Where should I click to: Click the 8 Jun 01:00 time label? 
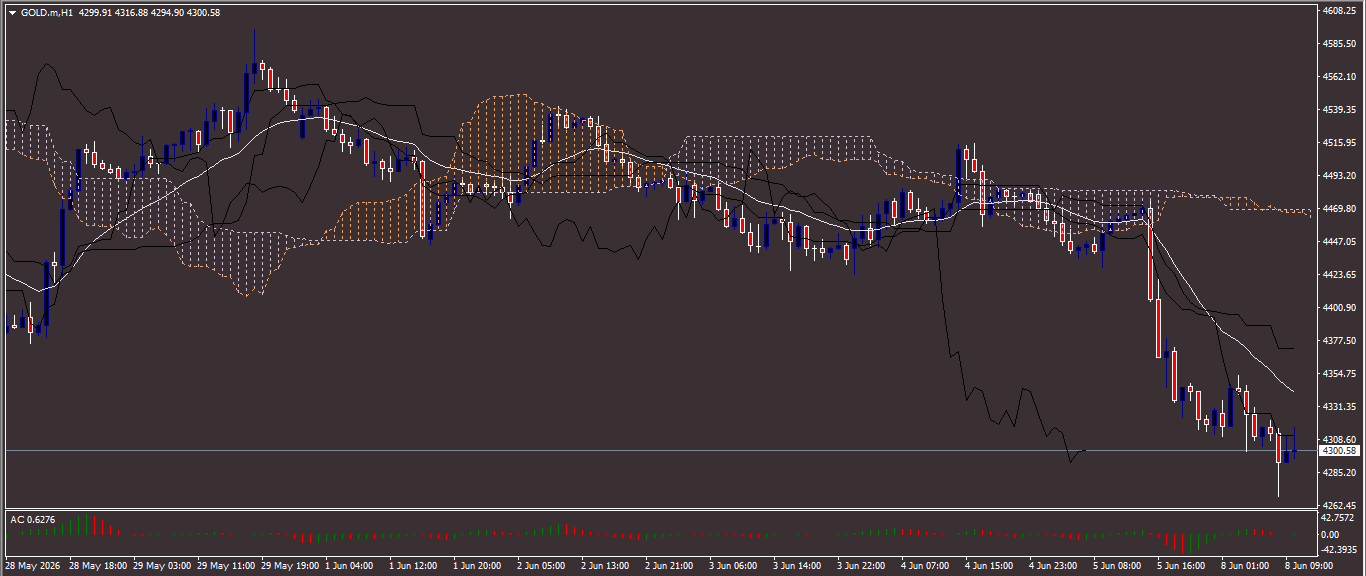point(1246,566)
